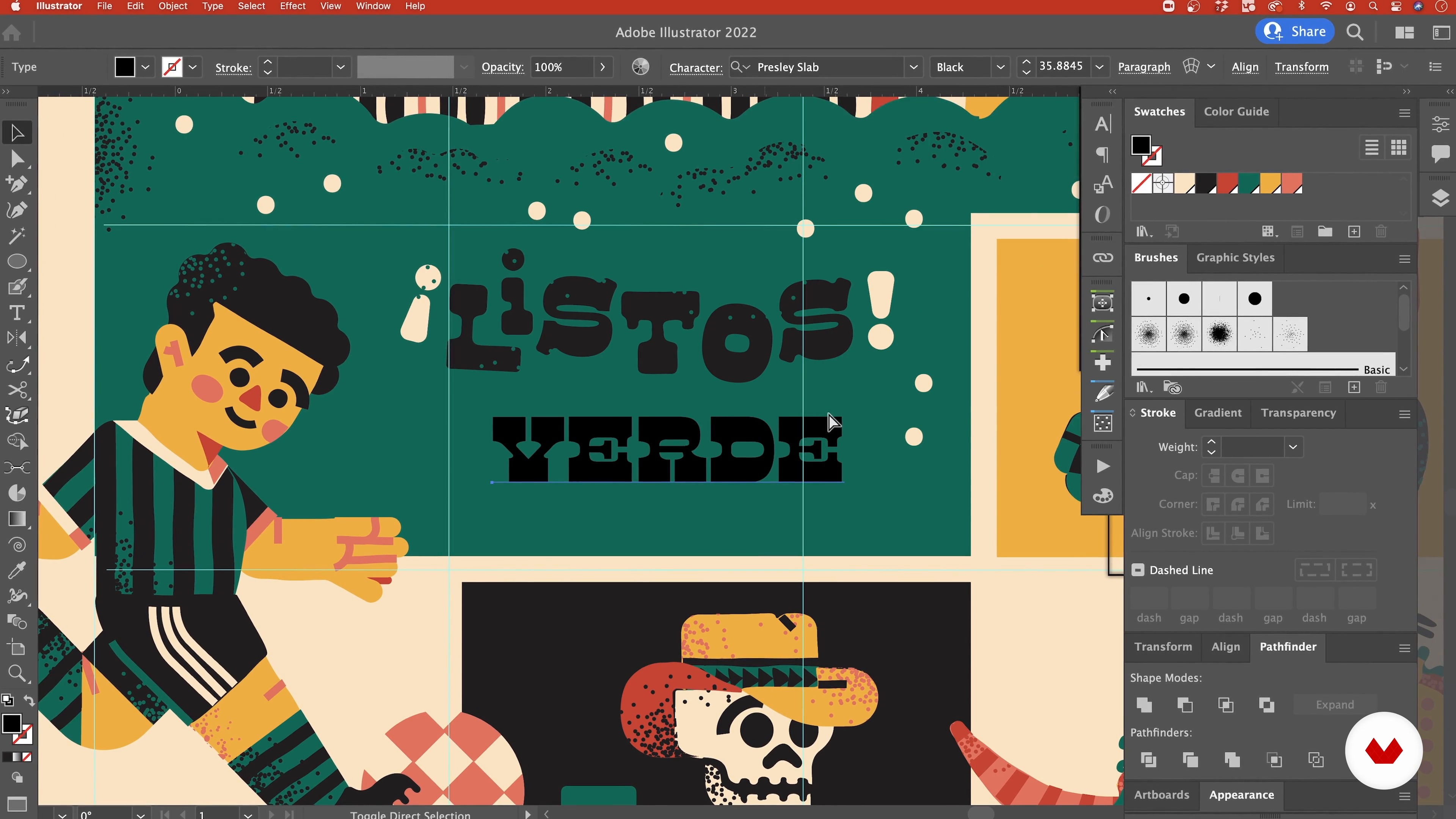Select Round Cap stroke option
The image size is (1456, 819).
[x=1238, y=475]
